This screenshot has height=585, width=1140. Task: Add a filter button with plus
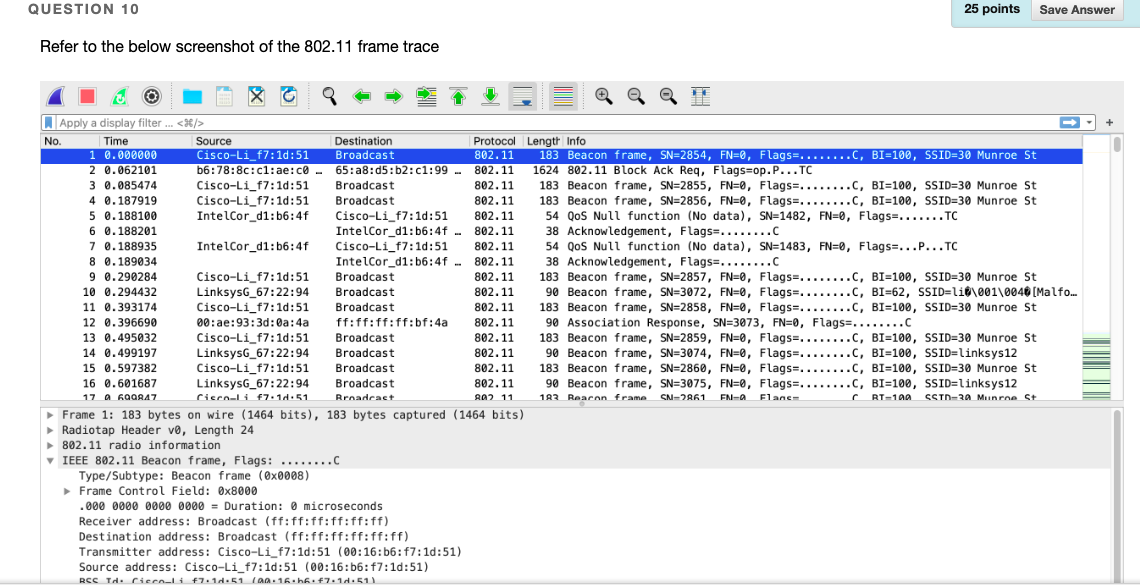pos(1109,123)
